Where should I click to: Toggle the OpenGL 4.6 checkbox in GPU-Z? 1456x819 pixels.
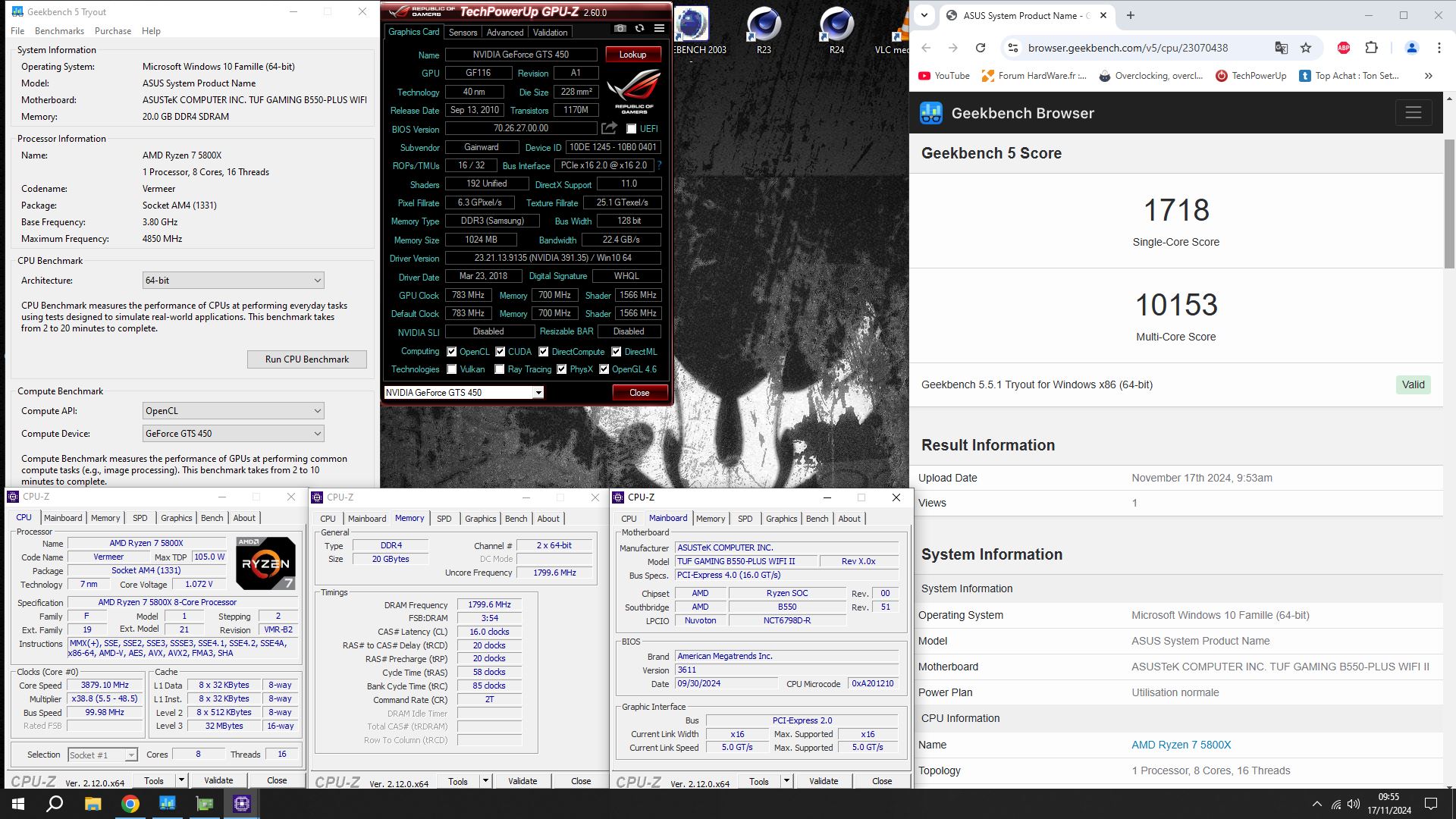[x=604, y=369]
